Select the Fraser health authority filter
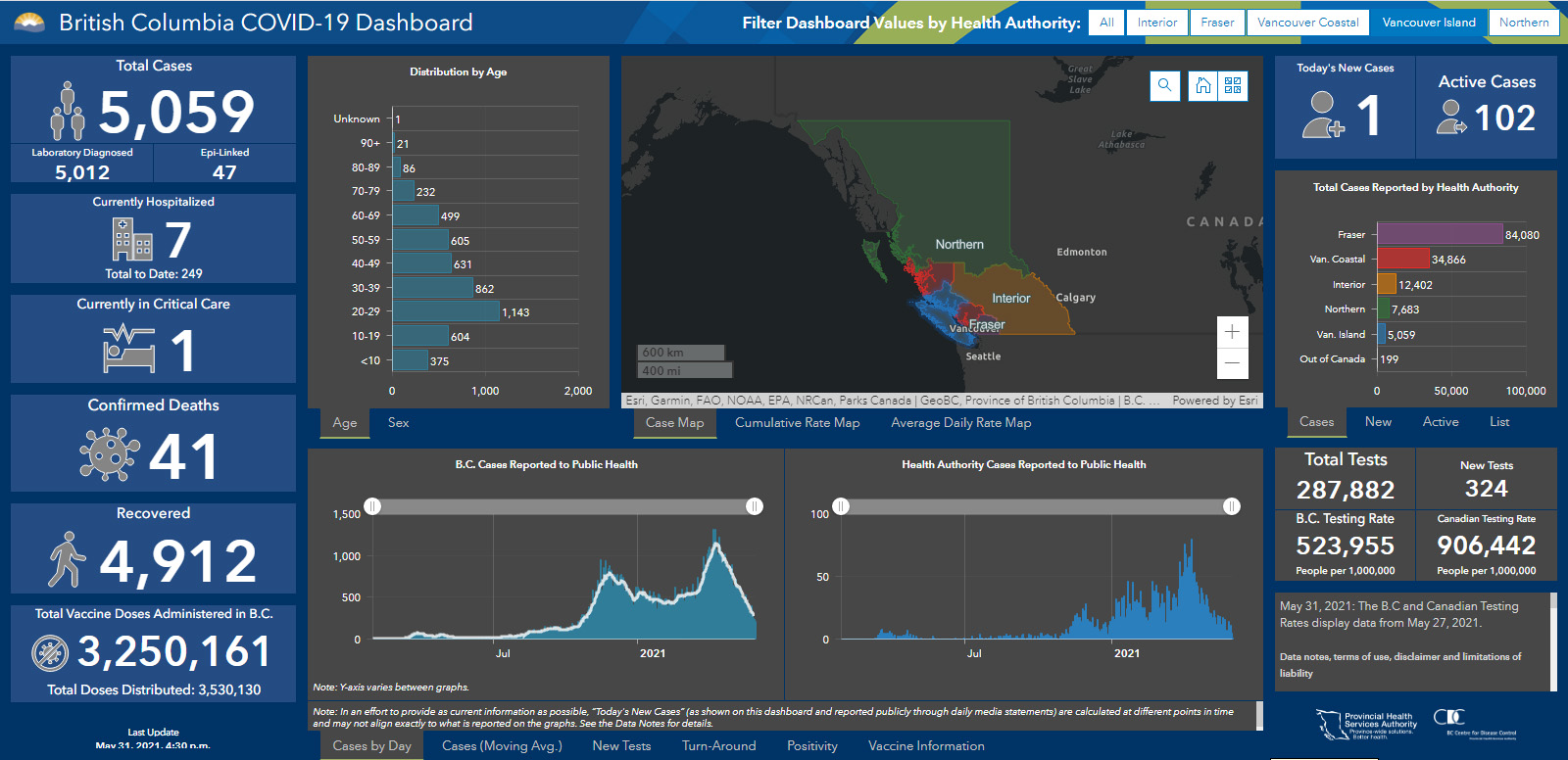1568x760 pixels. pyautogui.click(x=1217, y=23)
